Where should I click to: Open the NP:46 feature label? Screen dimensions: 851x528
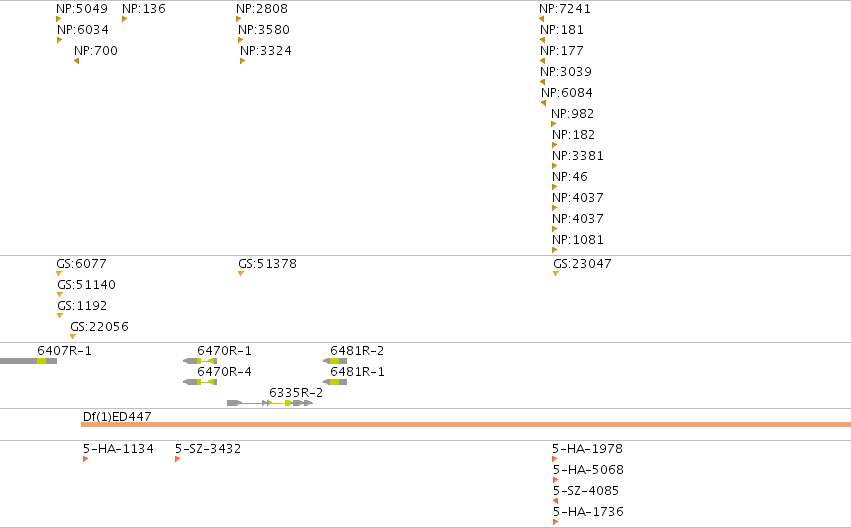click(x=570, y=177)
